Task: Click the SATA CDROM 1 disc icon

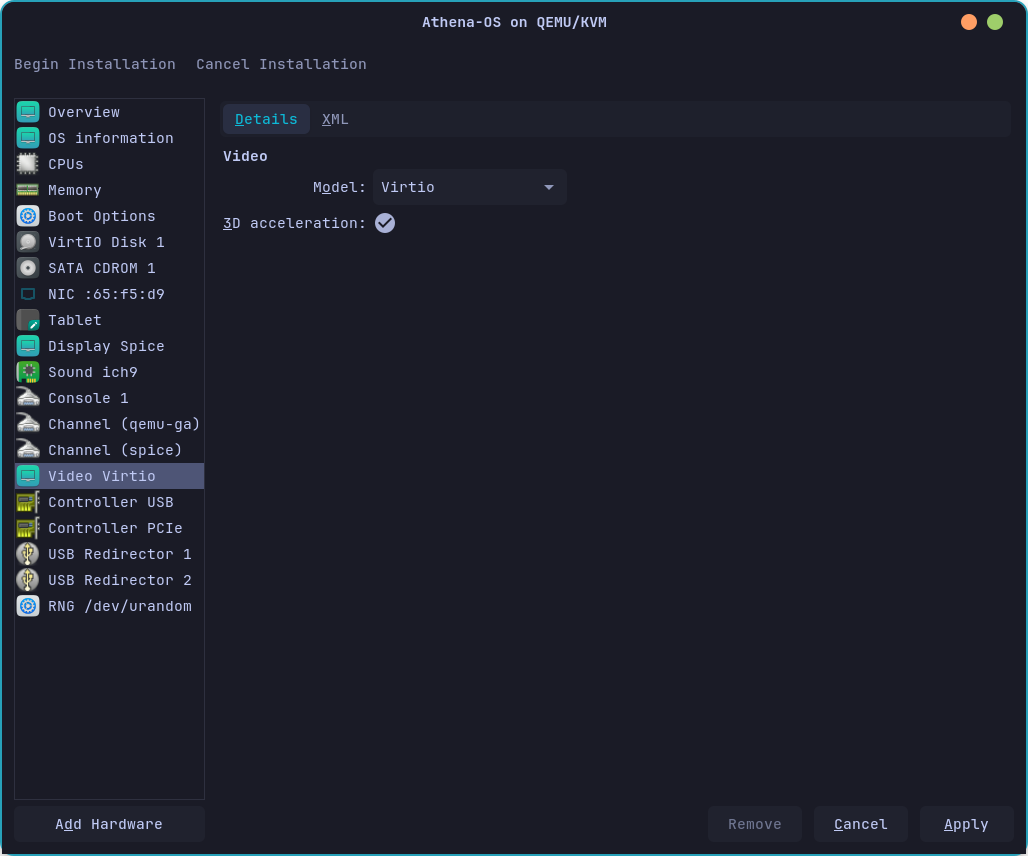Action: 28,268
